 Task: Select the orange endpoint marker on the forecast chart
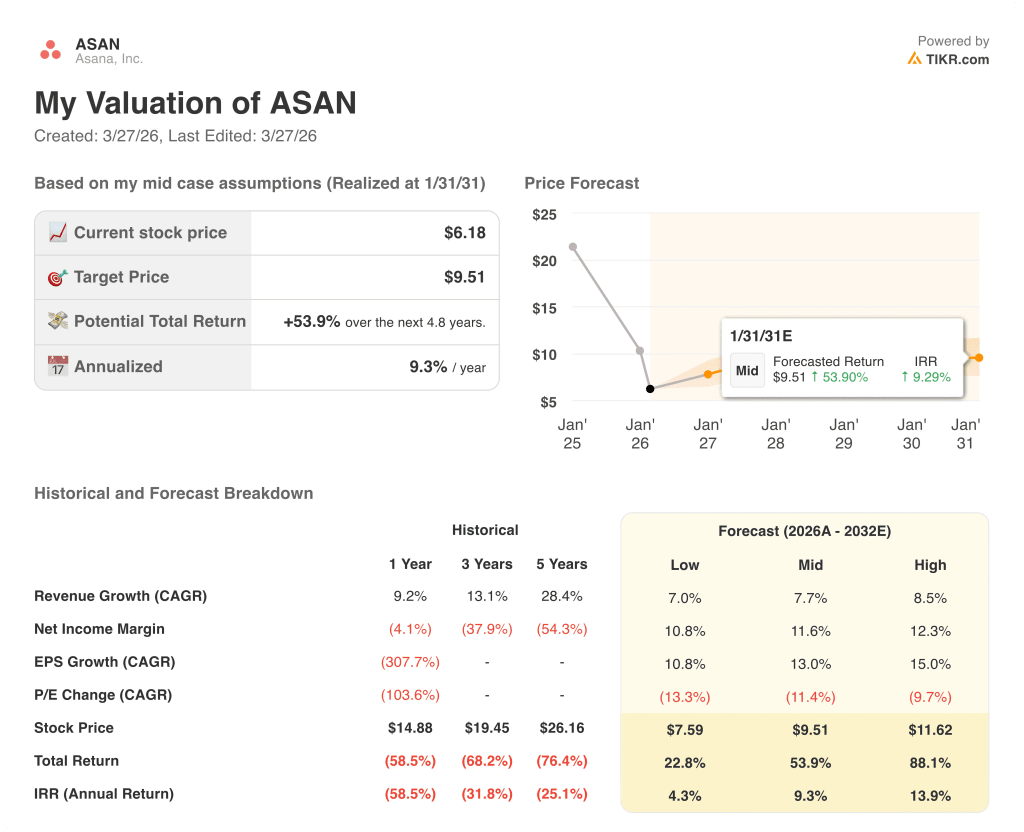point(977,355)
